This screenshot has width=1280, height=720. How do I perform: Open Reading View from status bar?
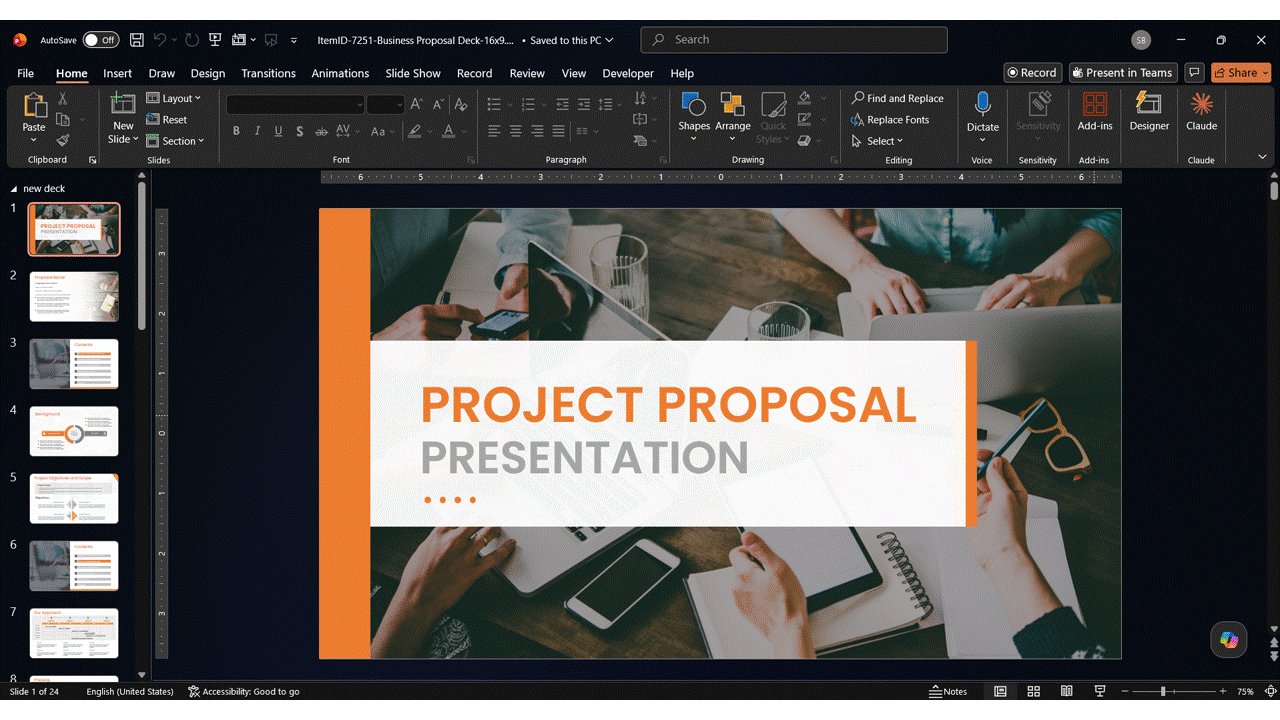point(1067,691)
